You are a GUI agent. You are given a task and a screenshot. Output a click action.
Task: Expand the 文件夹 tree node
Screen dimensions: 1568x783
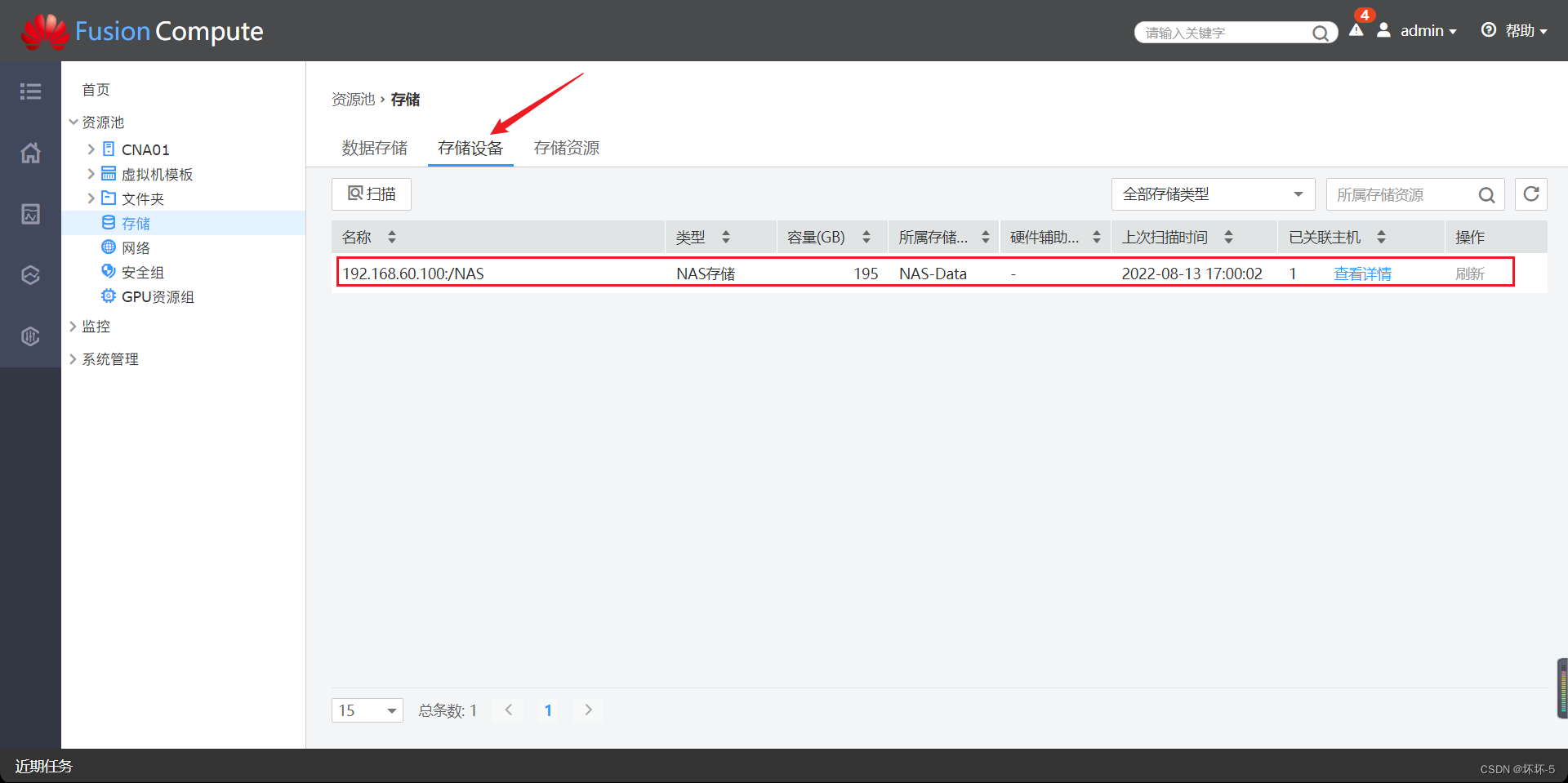(91, 198)
